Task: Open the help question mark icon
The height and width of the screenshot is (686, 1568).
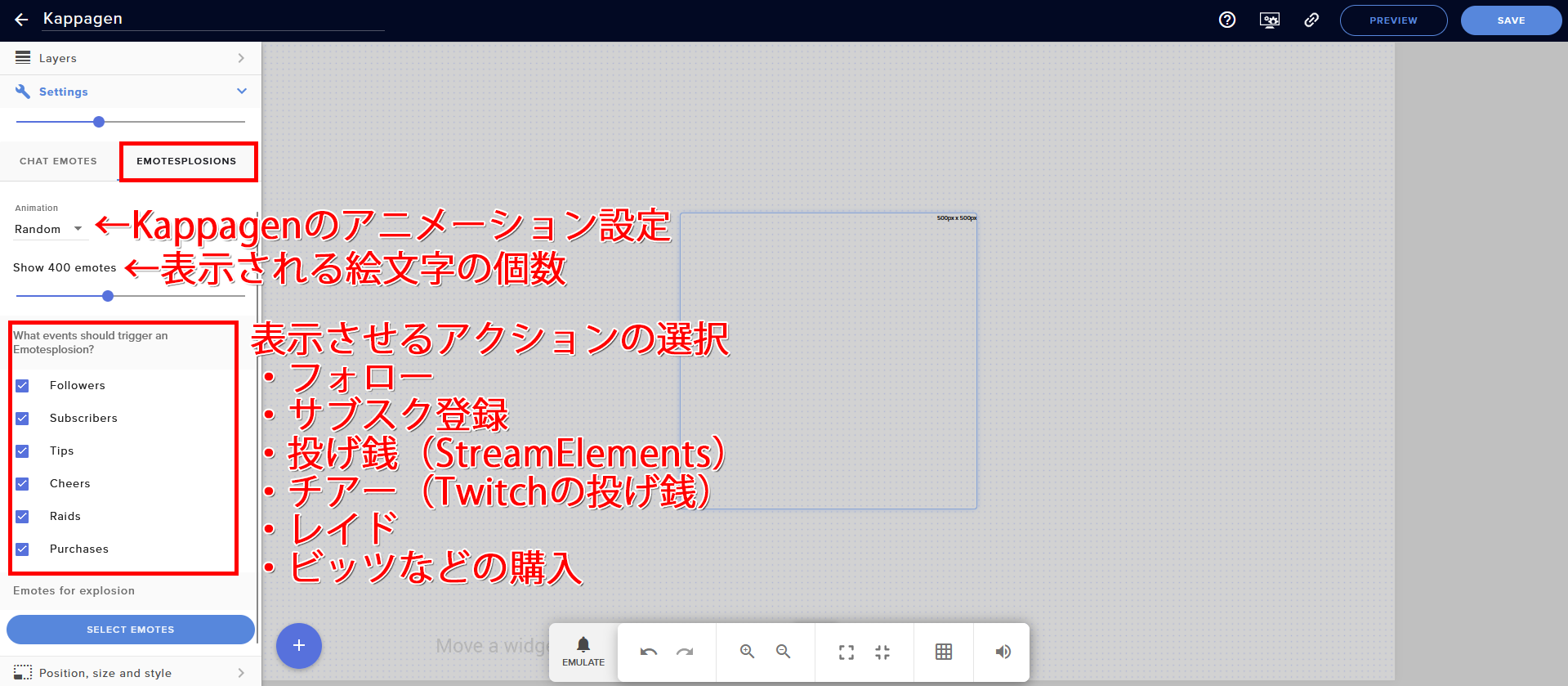Action: [1227, 20]
